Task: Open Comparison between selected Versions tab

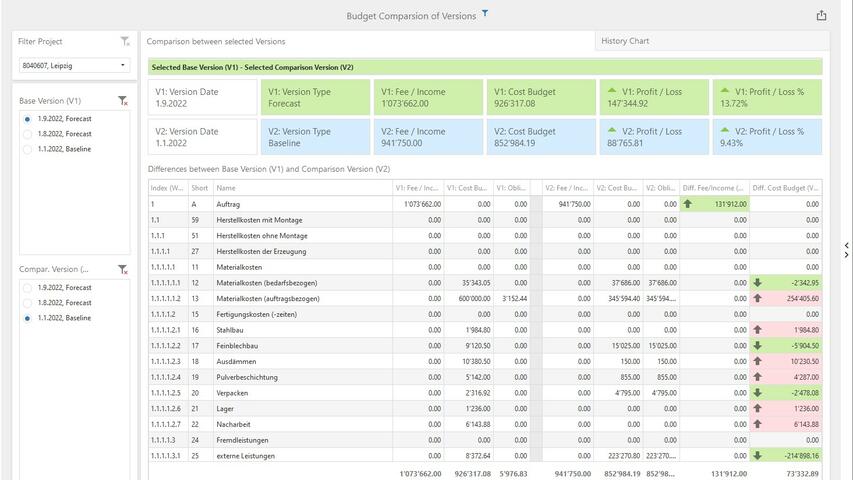Action: pyautogui.click(x=216, y=42)
